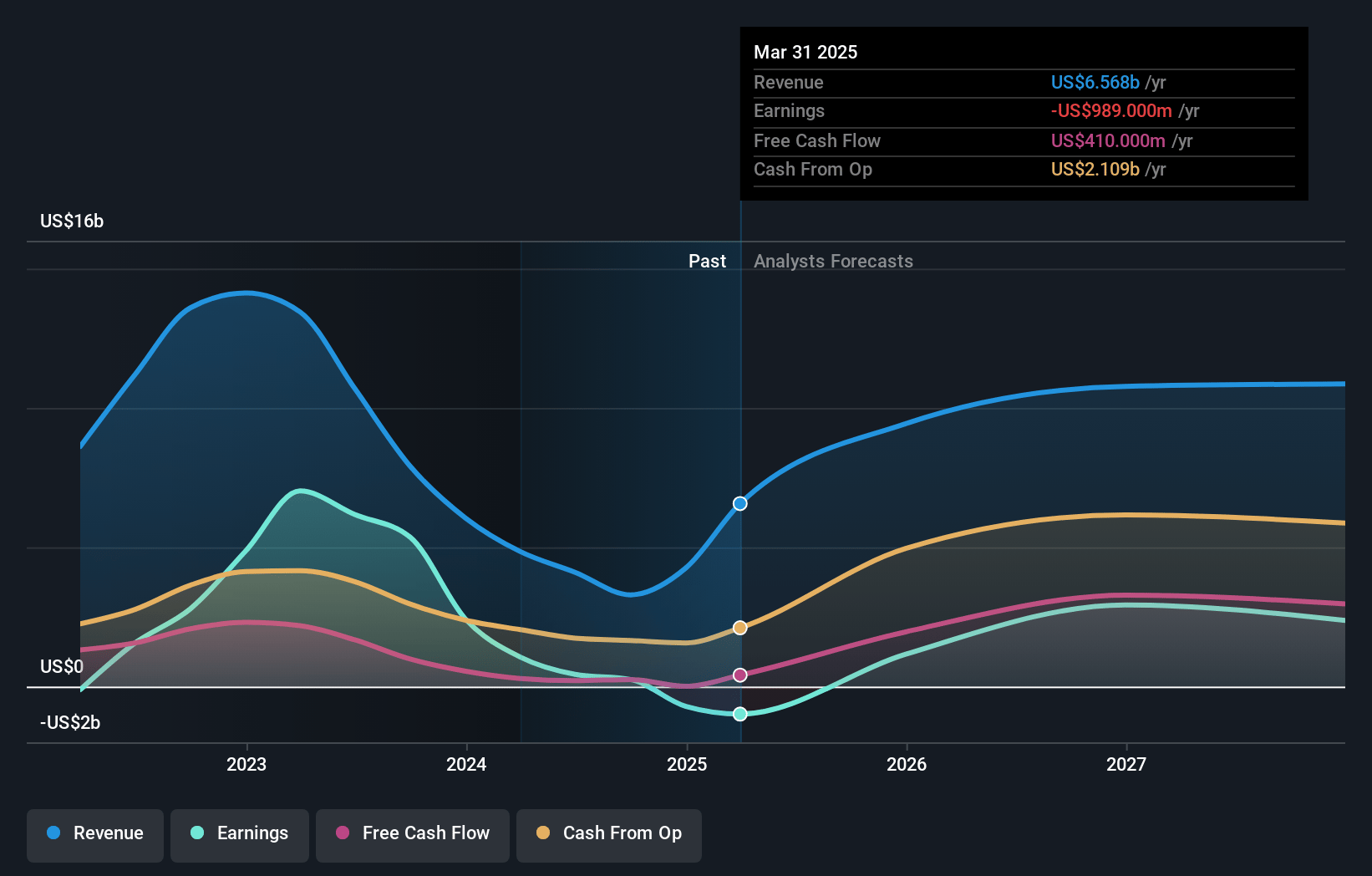The height and width of the screenshot is (876, 1372).
Task: Click the US$2.109b cash from op value
Action: [1095, 169]
